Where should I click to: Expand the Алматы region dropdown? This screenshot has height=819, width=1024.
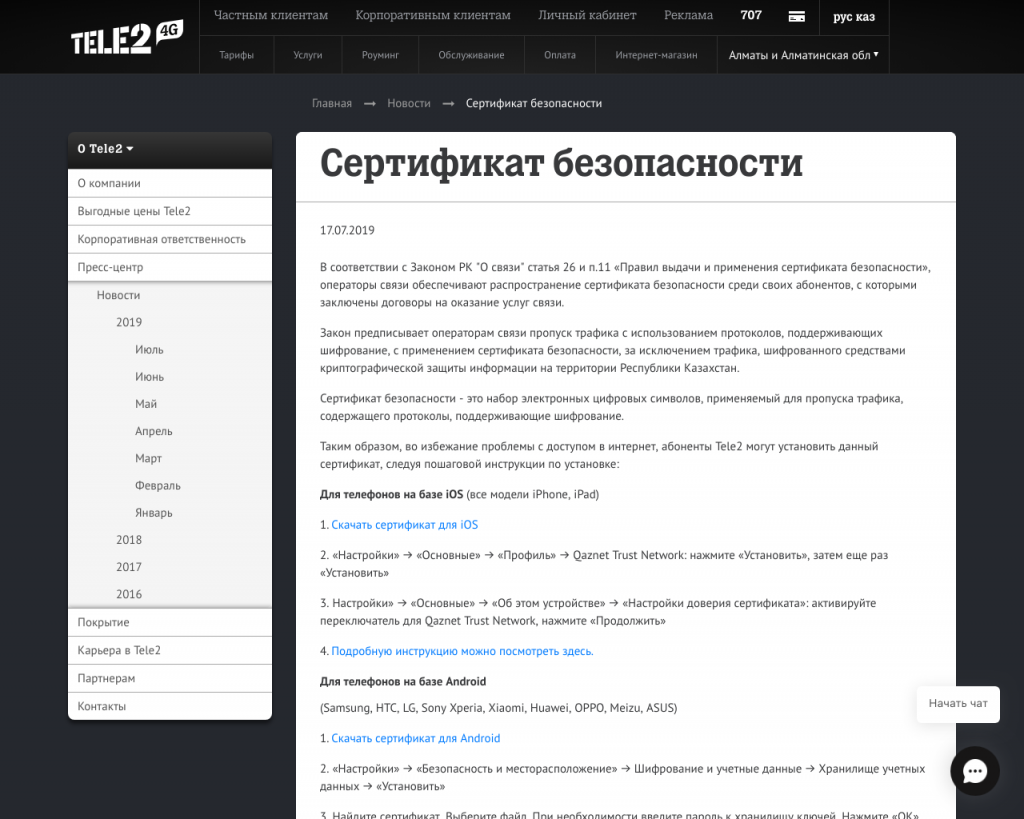pyautogui.click(x=803, y=55)
